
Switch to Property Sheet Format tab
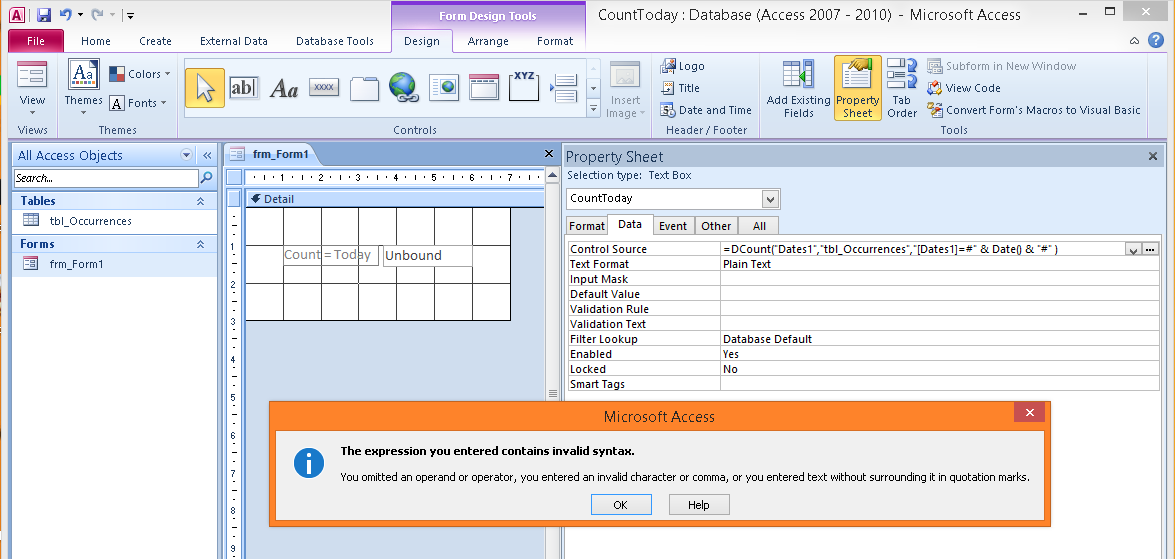[x=587, y=226]
